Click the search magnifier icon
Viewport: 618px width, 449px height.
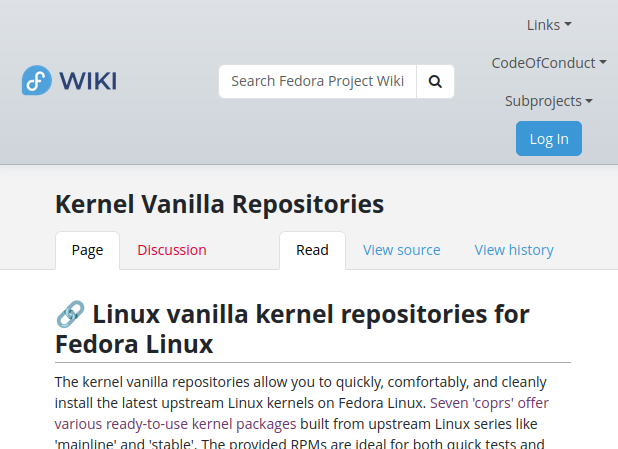435,82
